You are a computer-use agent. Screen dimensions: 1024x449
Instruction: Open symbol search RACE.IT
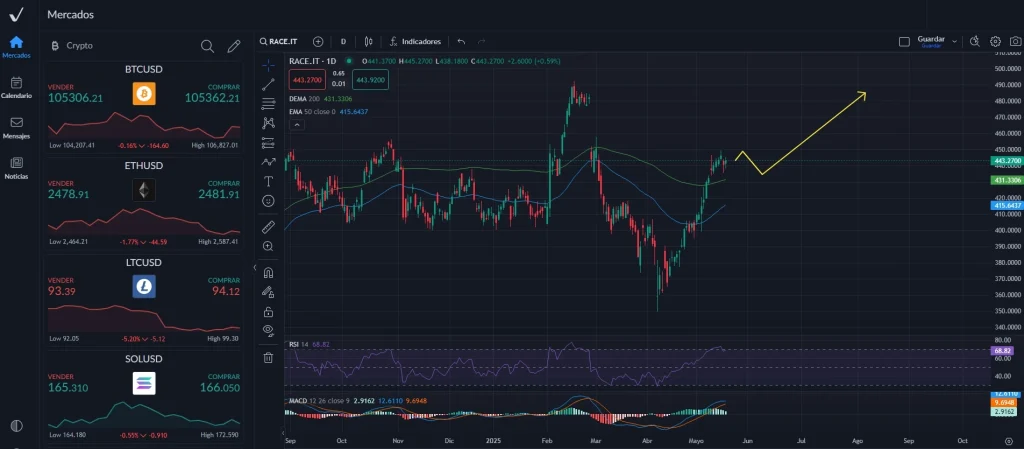coord(279,41)
